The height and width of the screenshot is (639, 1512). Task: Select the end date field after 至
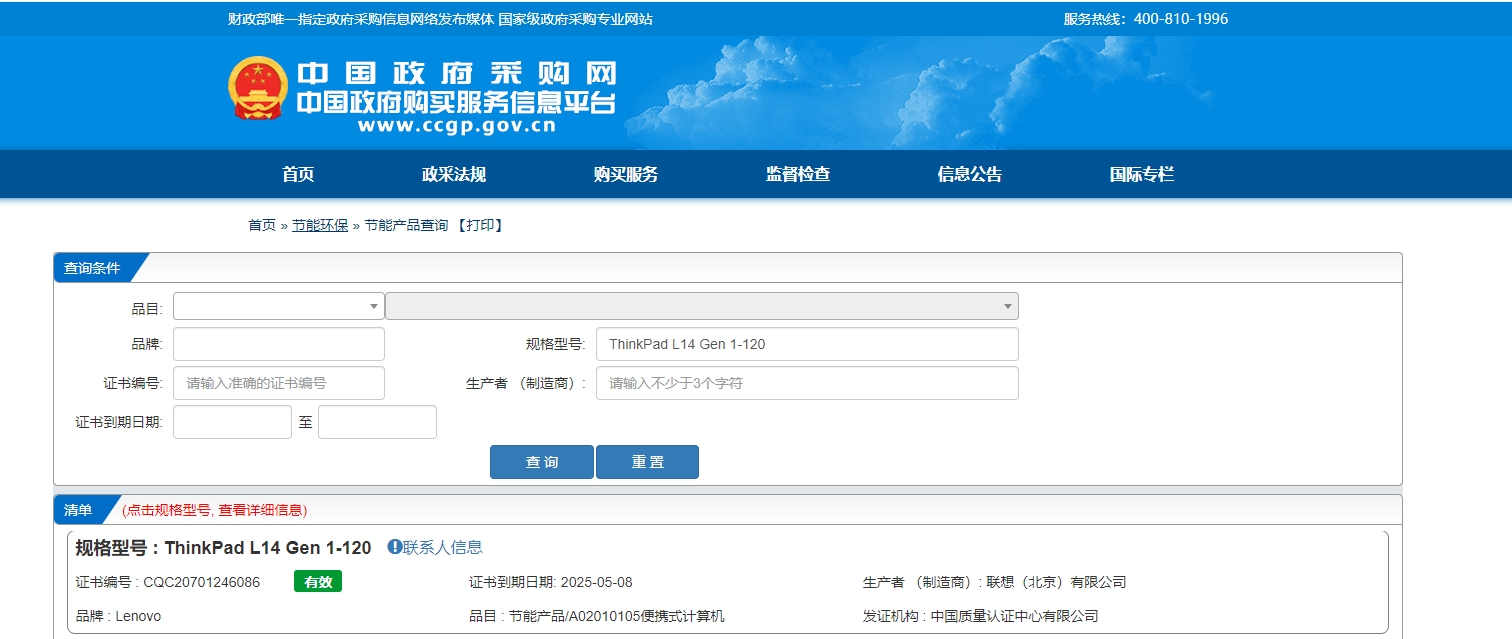click(377, 422)
